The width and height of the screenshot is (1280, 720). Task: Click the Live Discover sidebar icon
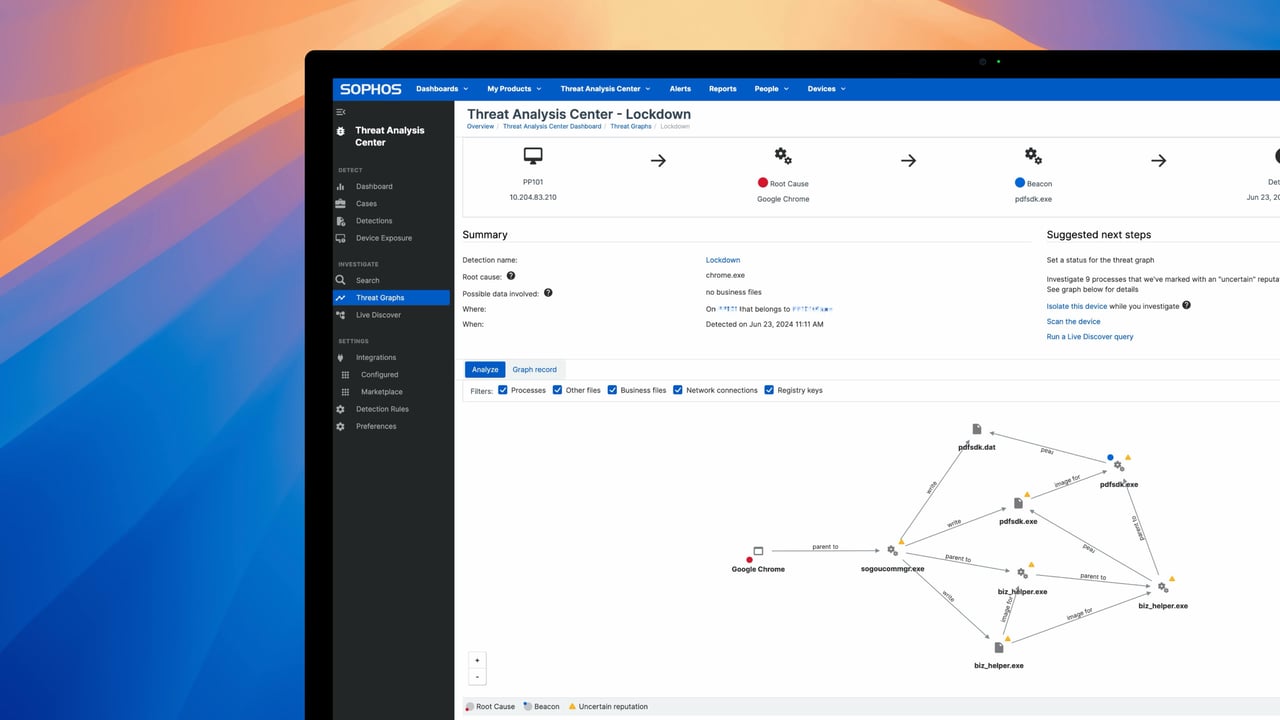coord(341,315)
